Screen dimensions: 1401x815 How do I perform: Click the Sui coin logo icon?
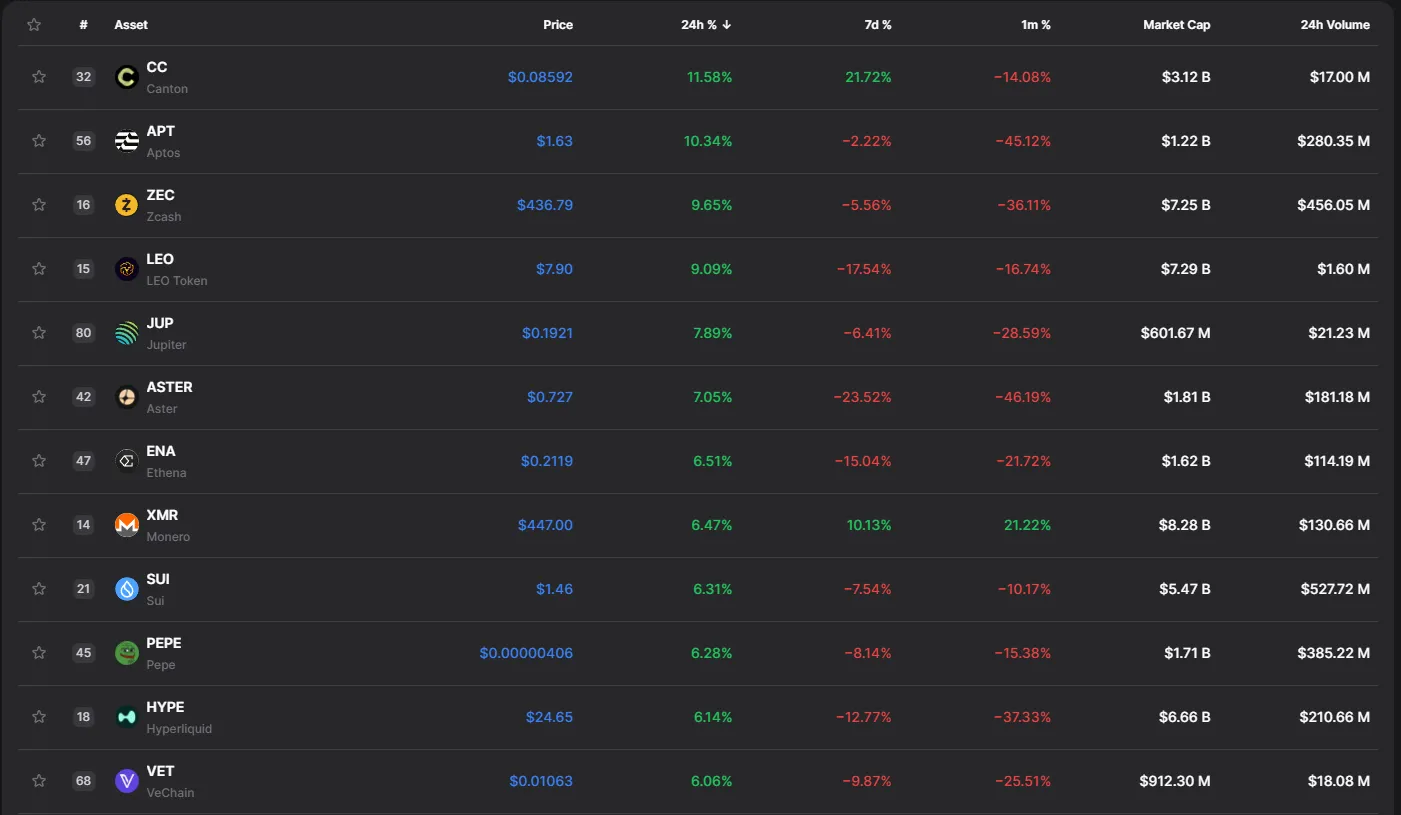coord(126,589)
